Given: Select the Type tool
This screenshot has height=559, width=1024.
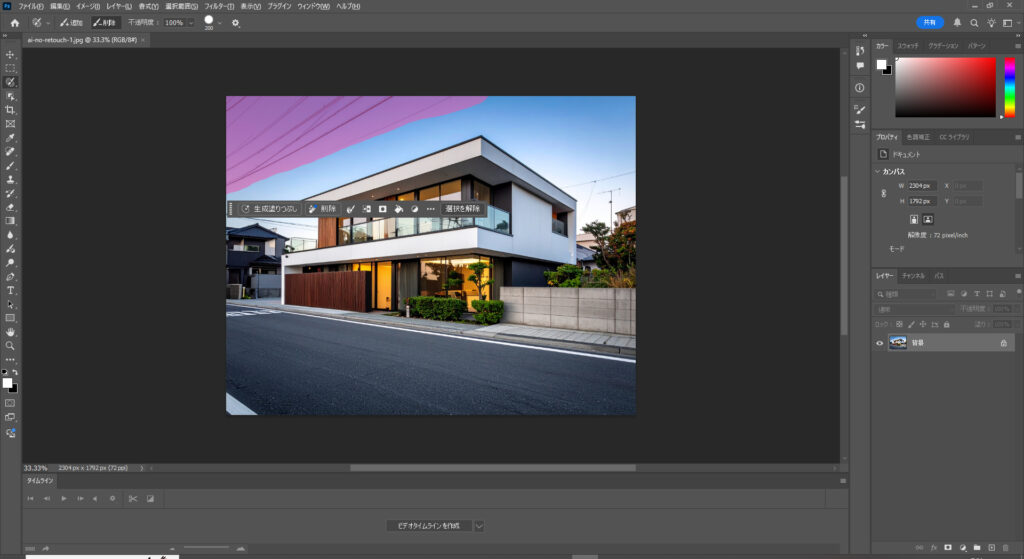Looking at the screenshot, I should pos(10,290).
